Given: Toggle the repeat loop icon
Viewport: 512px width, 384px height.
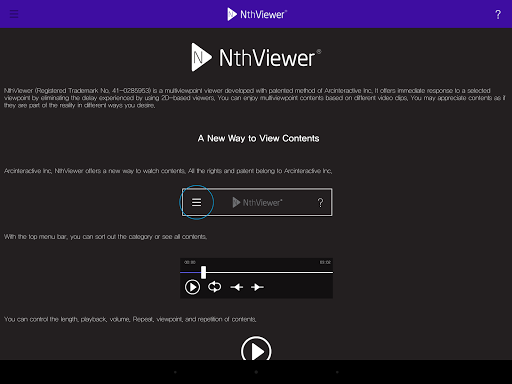Looking at the screenshot, I should (214, 287).
